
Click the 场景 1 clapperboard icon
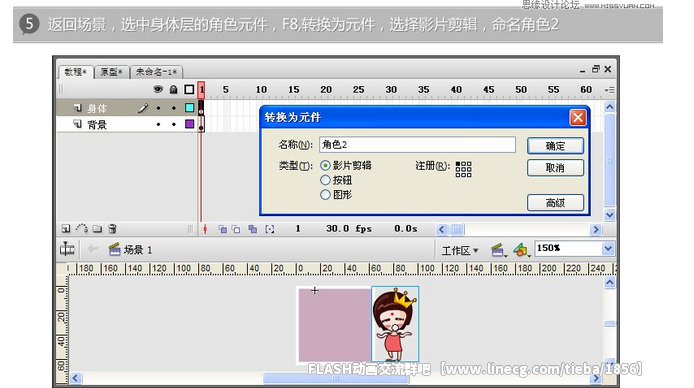click(x=115, y=250)
